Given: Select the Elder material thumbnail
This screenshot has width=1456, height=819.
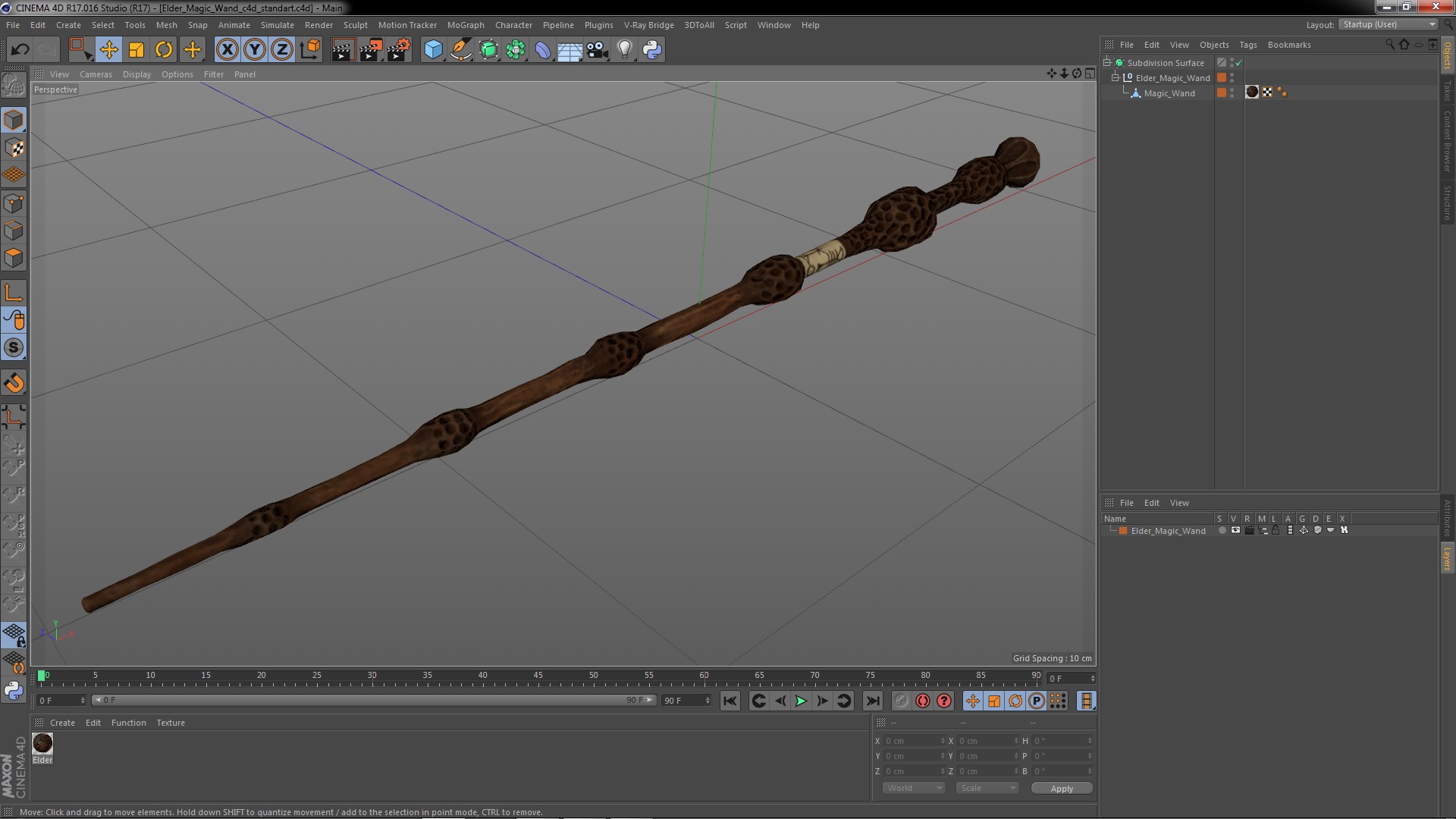Looking at the screenshot, I should coord(42,743).
